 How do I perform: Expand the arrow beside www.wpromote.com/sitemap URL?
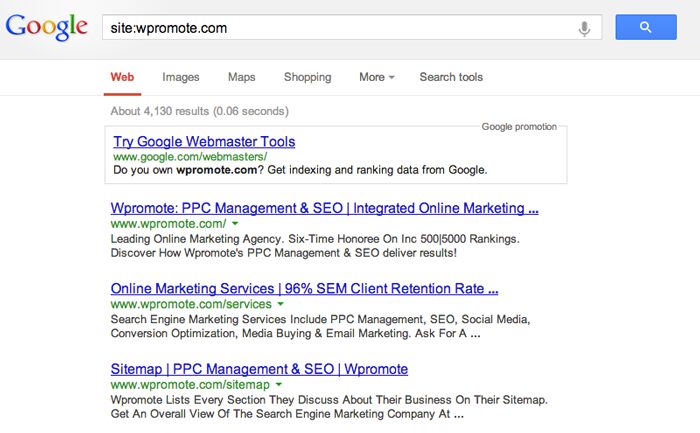[x=279, y=384]
